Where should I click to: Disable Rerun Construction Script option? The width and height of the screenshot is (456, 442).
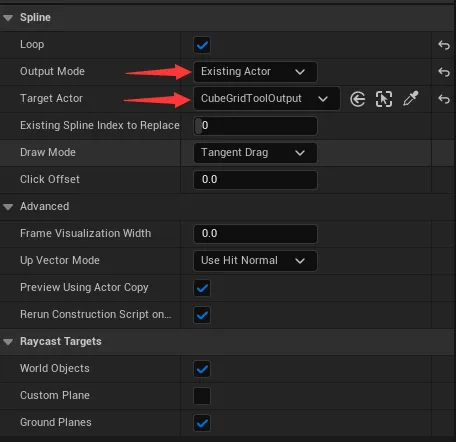point(202,315)
